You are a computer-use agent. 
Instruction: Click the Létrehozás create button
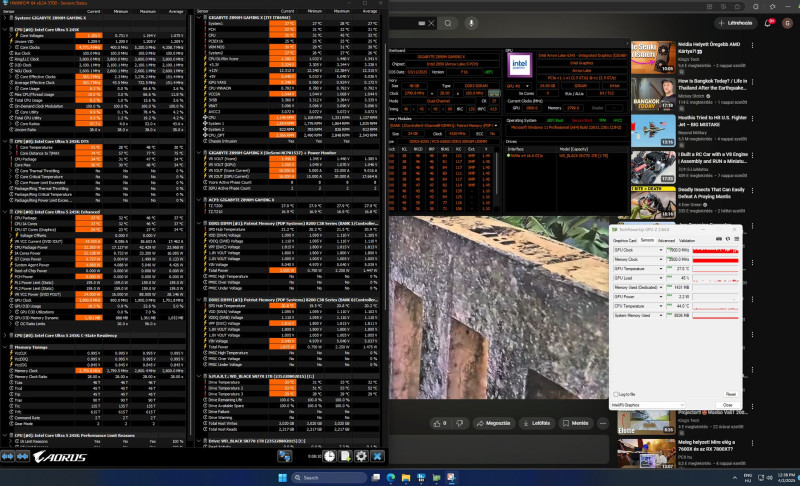(736, 21)
